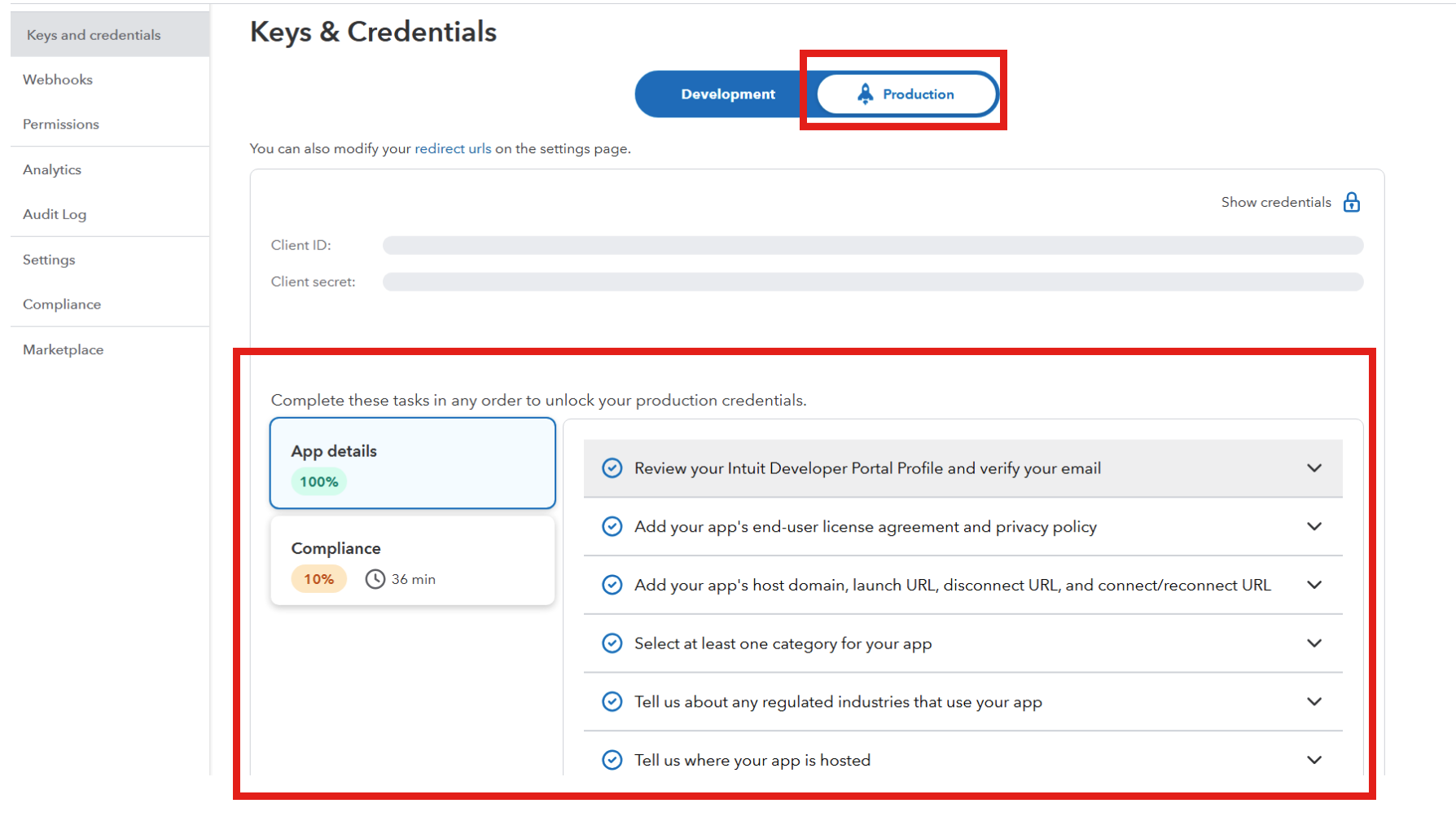Click checkmark icon for regulated industries task
Viewport: 1456px width, 821px height.
pyautogui.click(x=612, y=701)
